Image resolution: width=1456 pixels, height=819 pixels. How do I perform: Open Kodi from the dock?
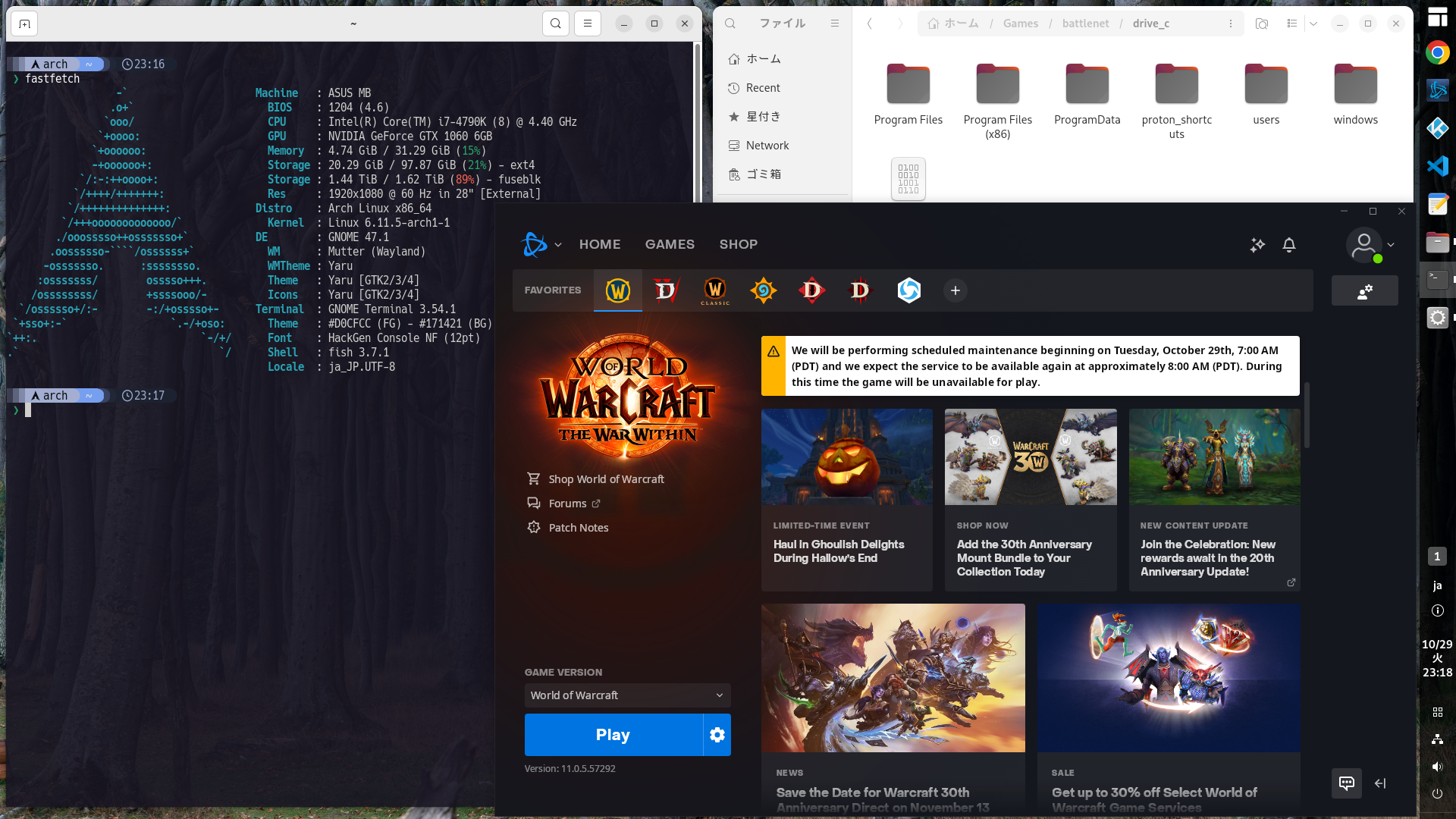click(1438, 128)
